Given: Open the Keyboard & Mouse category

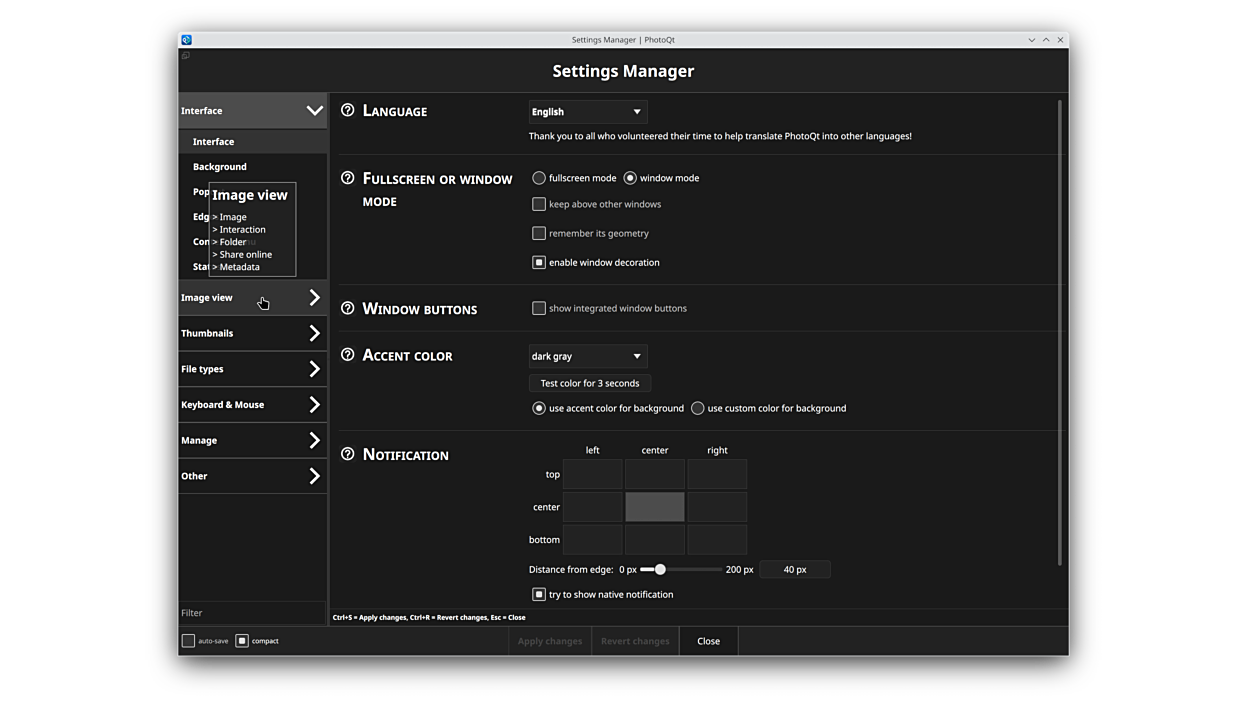Looking at the screenshot, I should [252, 405].
